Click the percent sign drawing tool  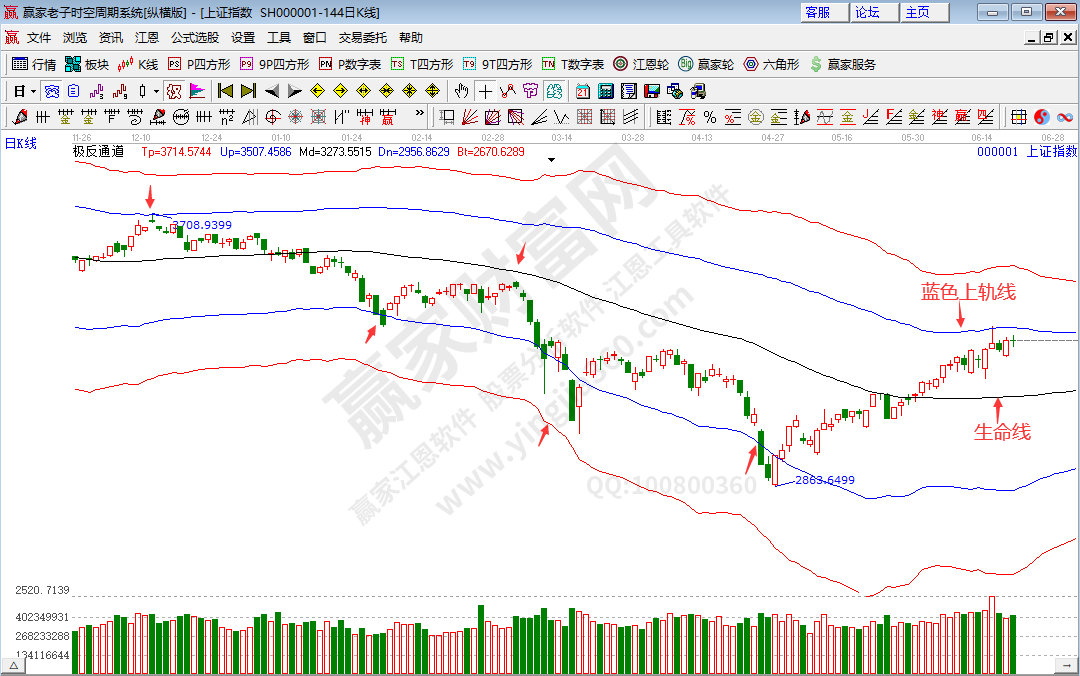coord(709,117)
